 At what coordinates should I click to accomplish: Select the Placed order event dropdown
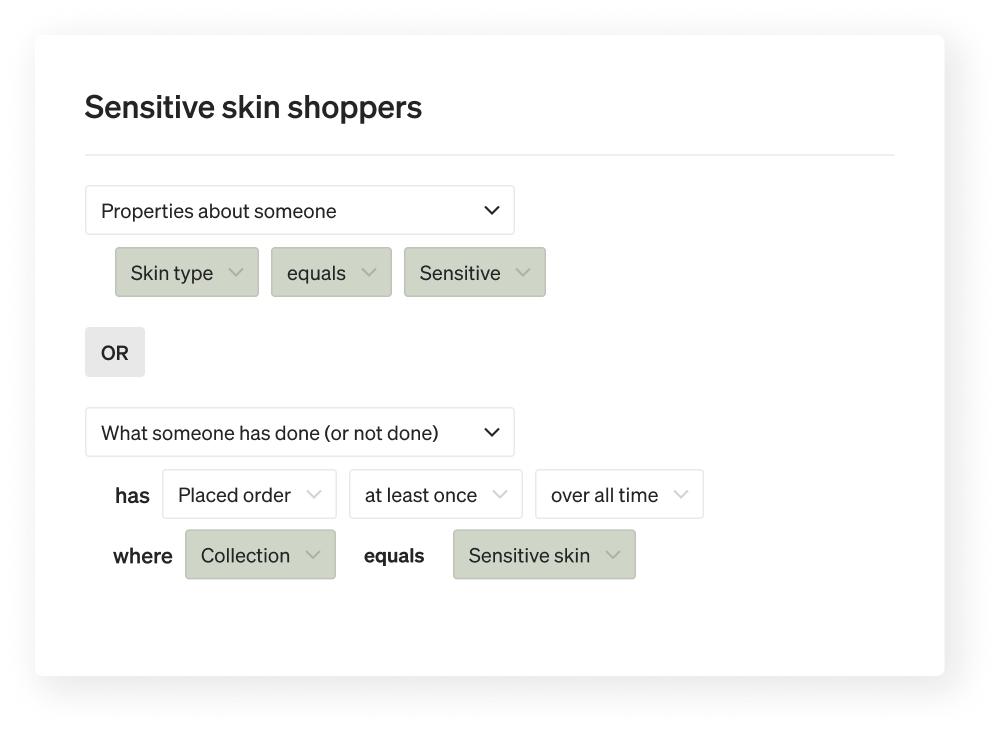pyautogui.click(x=249, y=494)
